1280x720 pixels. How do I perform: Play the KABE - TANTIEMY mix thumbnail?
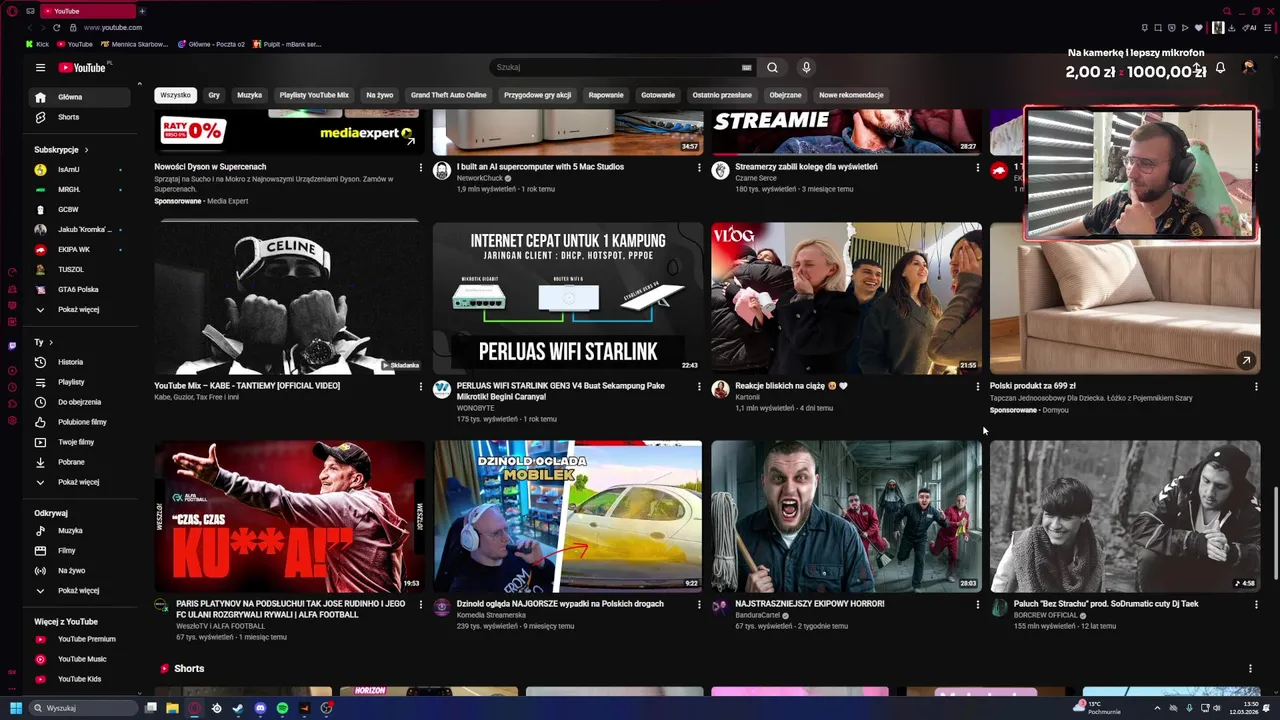click(x=288, y=298)
